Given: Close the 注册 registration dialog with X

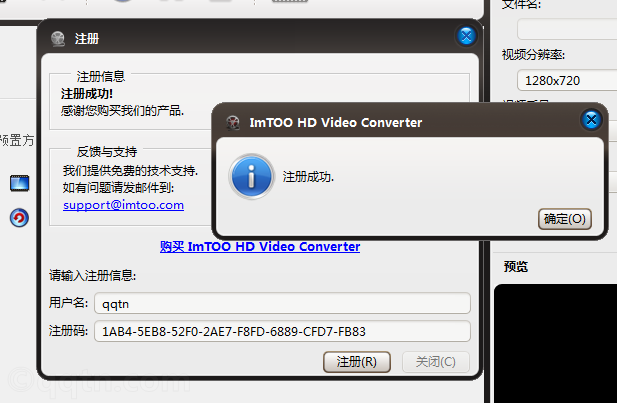Looking at the screenshot, I should click(x=466, y=36).
